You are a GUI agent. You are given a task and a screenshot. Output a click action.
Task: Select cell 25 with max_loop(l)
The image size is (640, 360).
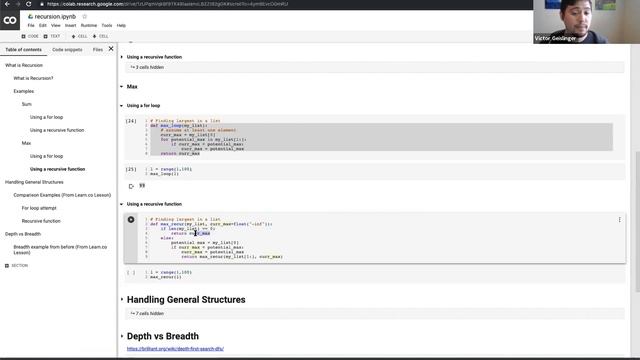pyautogui.click(x=375, y=171)
